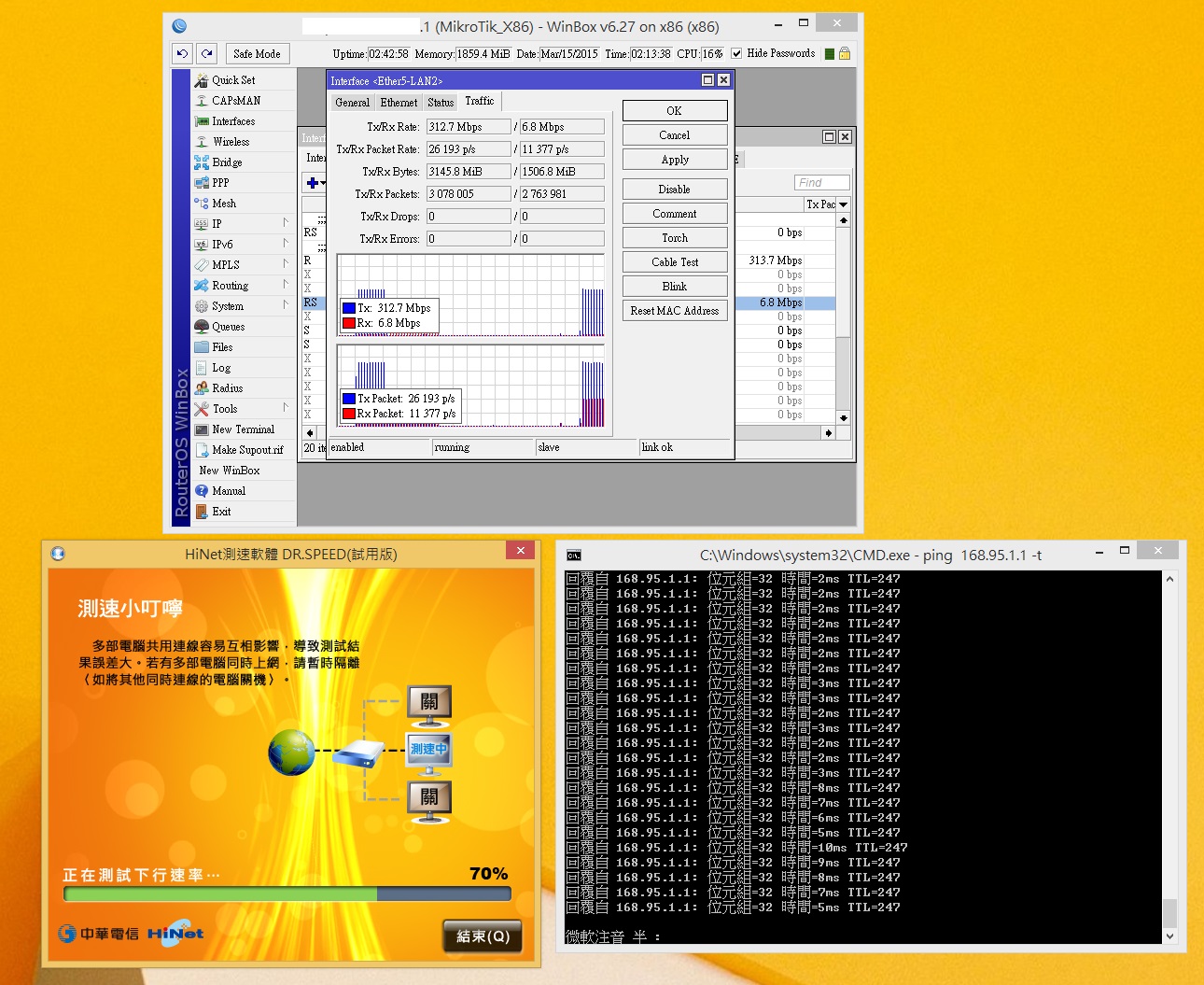The height and width of the screenshot is (985, 1204).
Task: Open the Bridge sidebar item
Action: point(244,162)
